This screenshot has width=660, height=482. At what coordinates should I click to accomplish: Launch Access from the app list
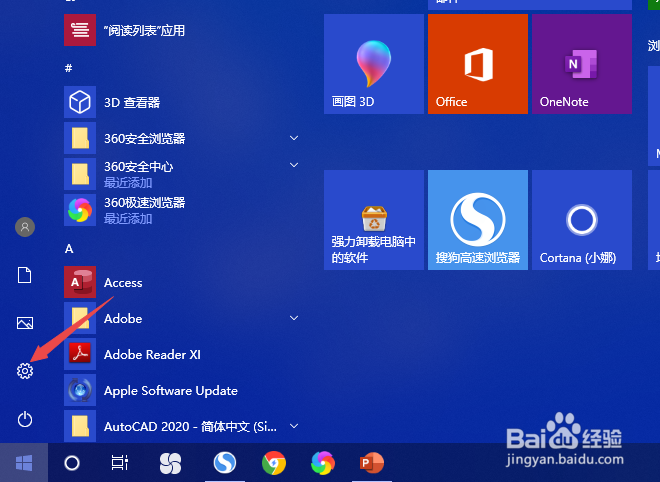(80, 282)
